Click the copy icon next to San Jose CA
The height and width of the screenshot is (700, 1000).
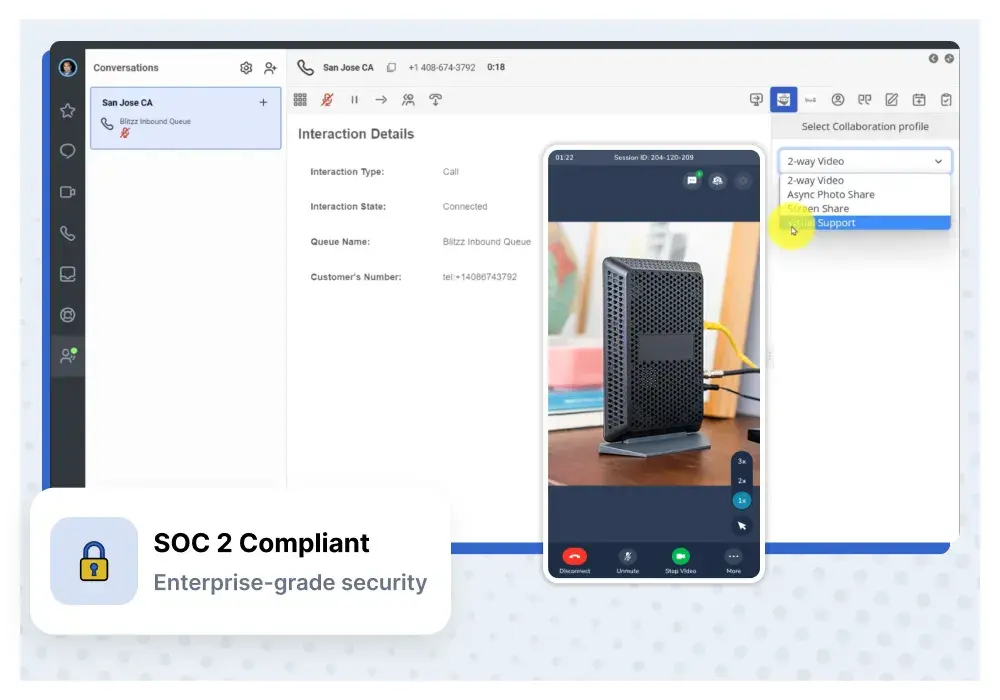click(391, 67)
